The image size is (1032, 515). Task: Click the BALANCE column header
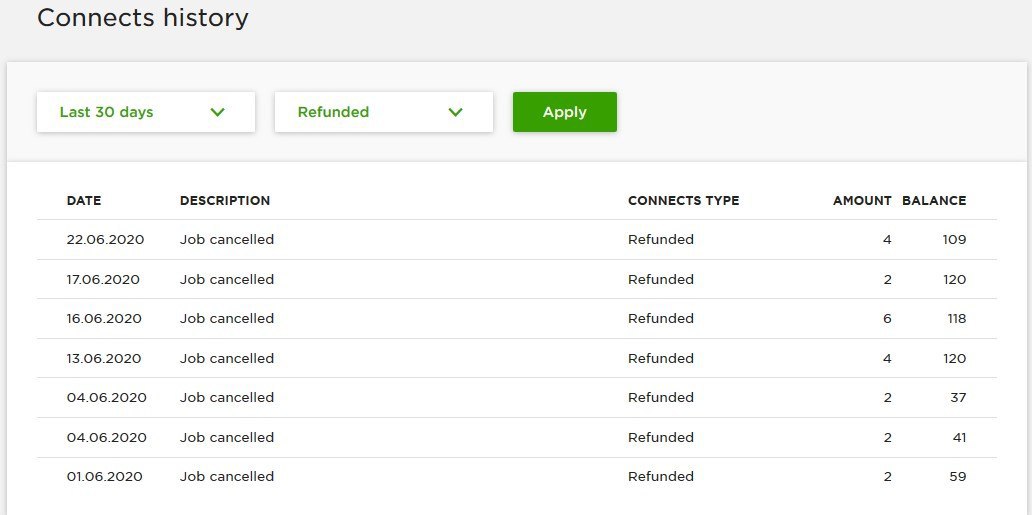tap(934, 201)
